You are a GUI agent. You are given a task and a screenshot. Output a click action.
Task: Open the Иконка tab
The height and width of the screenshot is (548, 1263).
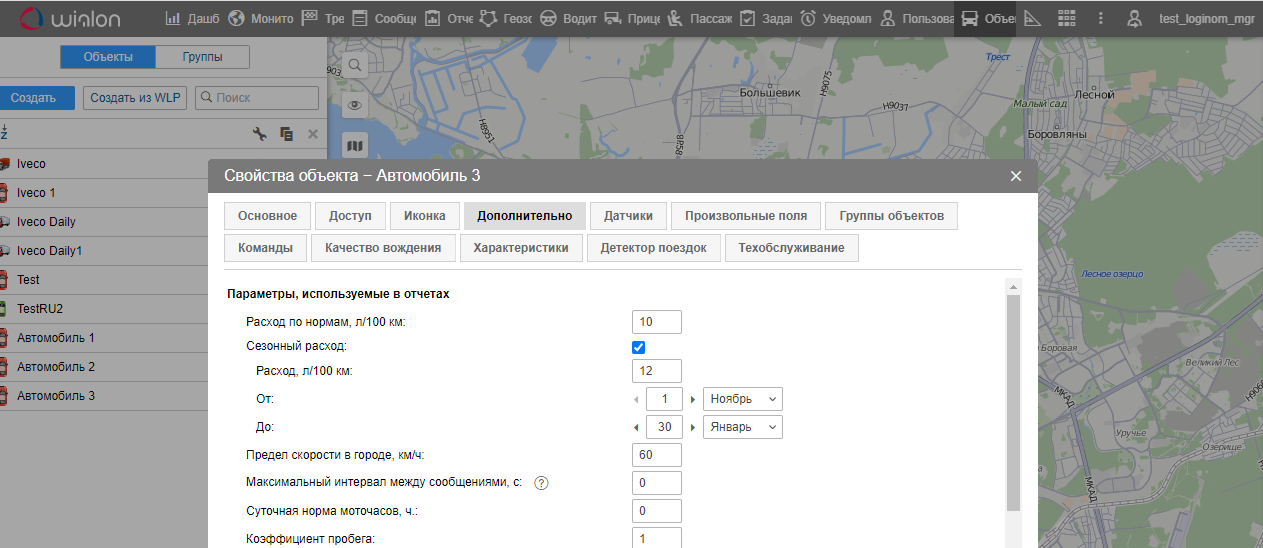(x=425, y=216)
